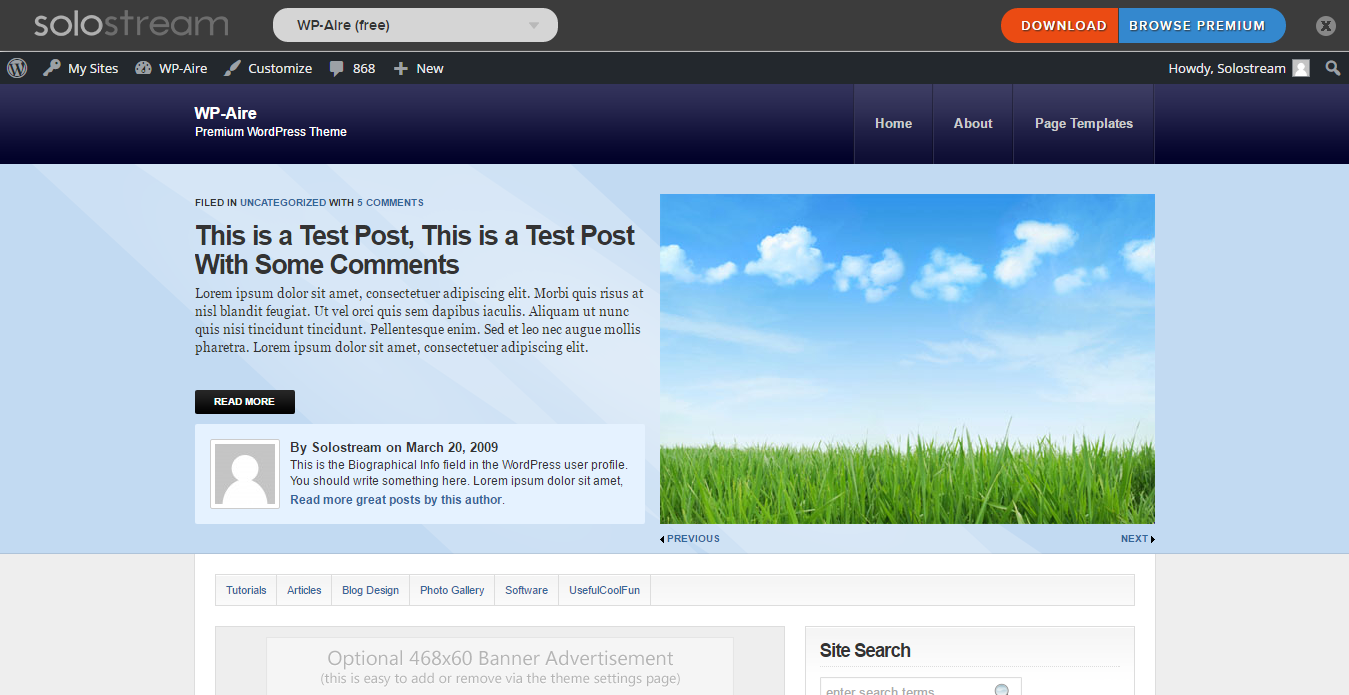Close the Solostream preview bar with X icon
The width and height of the screenshot is (1349, 695).
point(1326,26)
